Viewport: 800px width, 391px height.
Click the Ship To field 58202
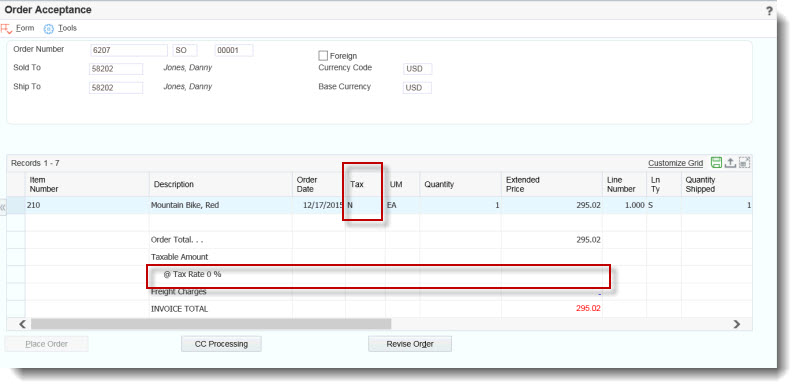point(116,88)
